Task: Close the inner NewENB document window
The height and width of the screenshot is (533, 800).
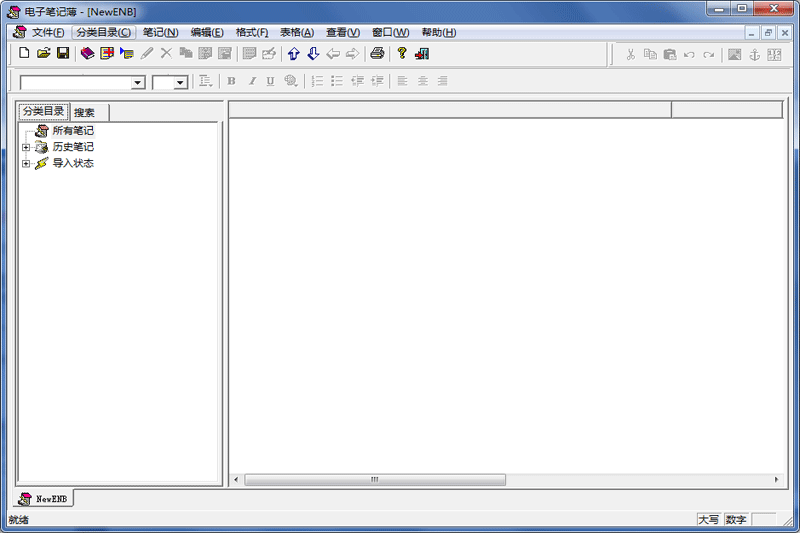Action: click(785, 33)
